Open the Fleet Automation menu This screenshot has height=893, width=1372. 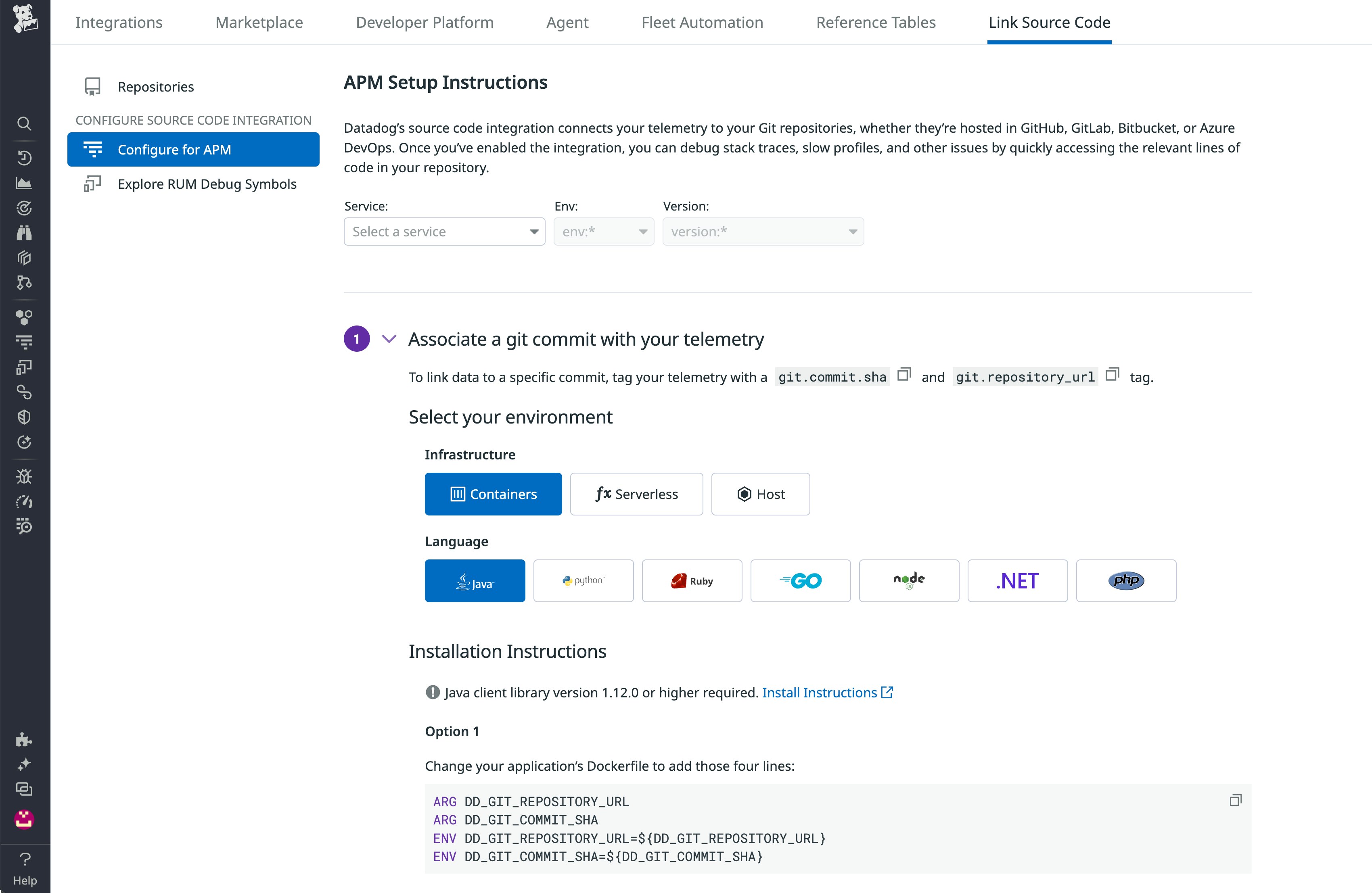tap(702, 22)
